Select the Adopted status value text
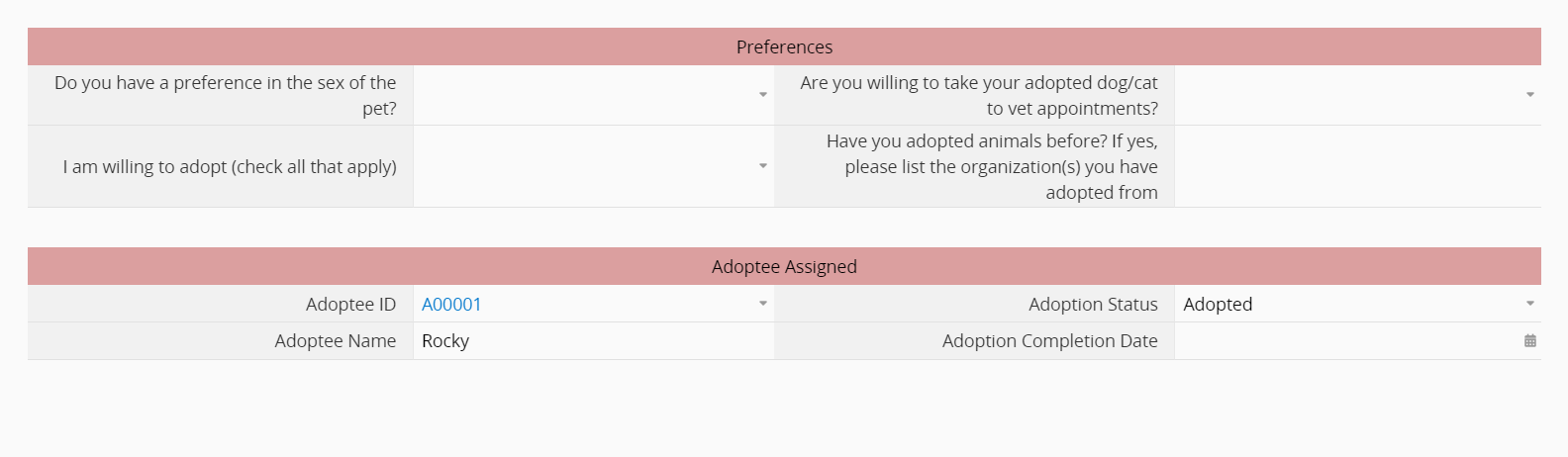 (1218, 305)
